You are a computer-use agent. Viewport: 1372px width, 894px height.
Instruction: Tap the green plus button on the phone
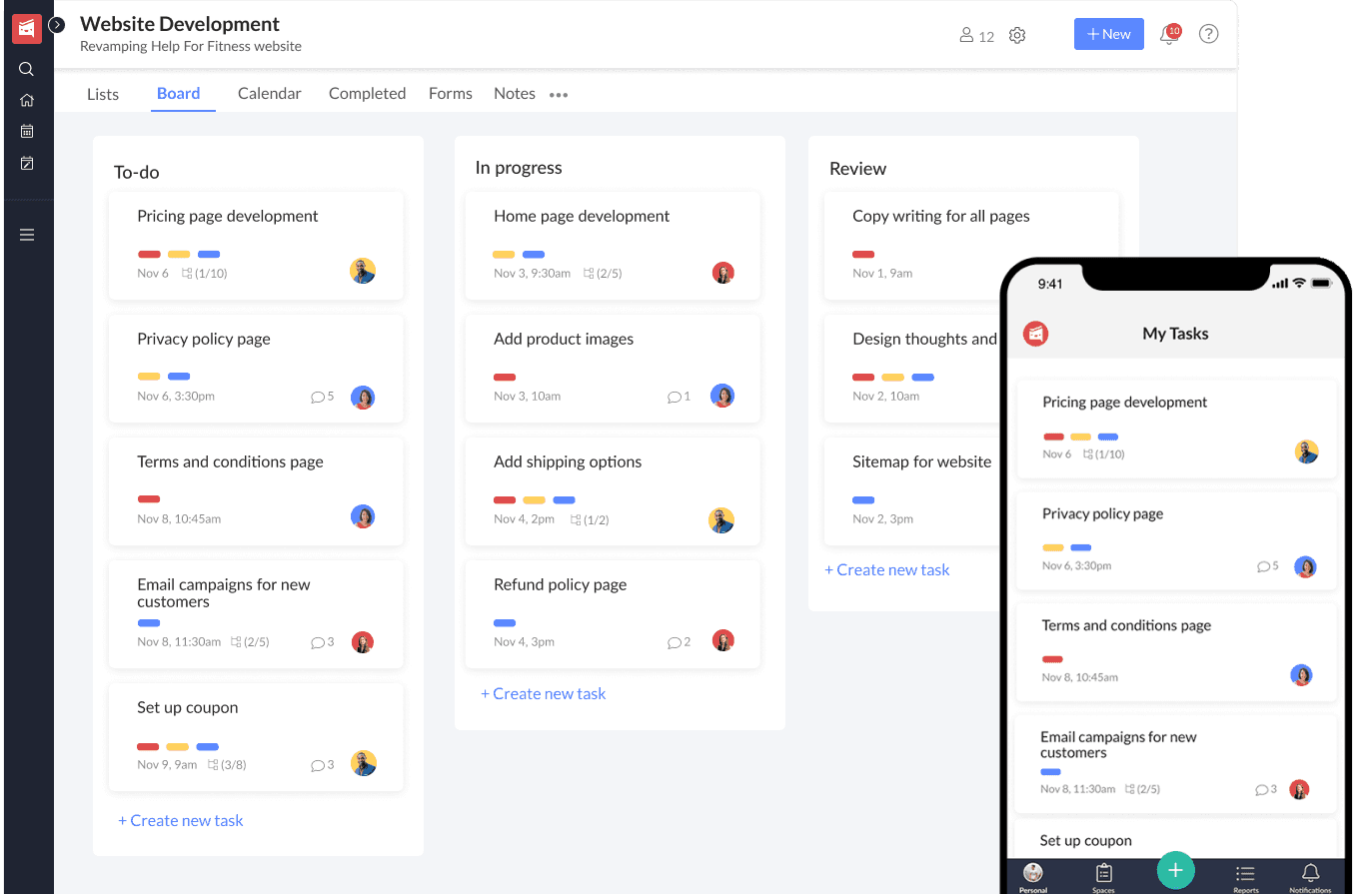pos(1175,870)
